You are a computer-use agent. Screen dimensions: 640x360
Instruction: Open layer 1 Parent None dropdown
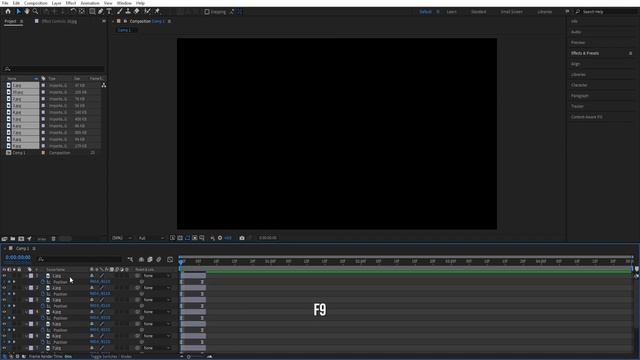156,276
